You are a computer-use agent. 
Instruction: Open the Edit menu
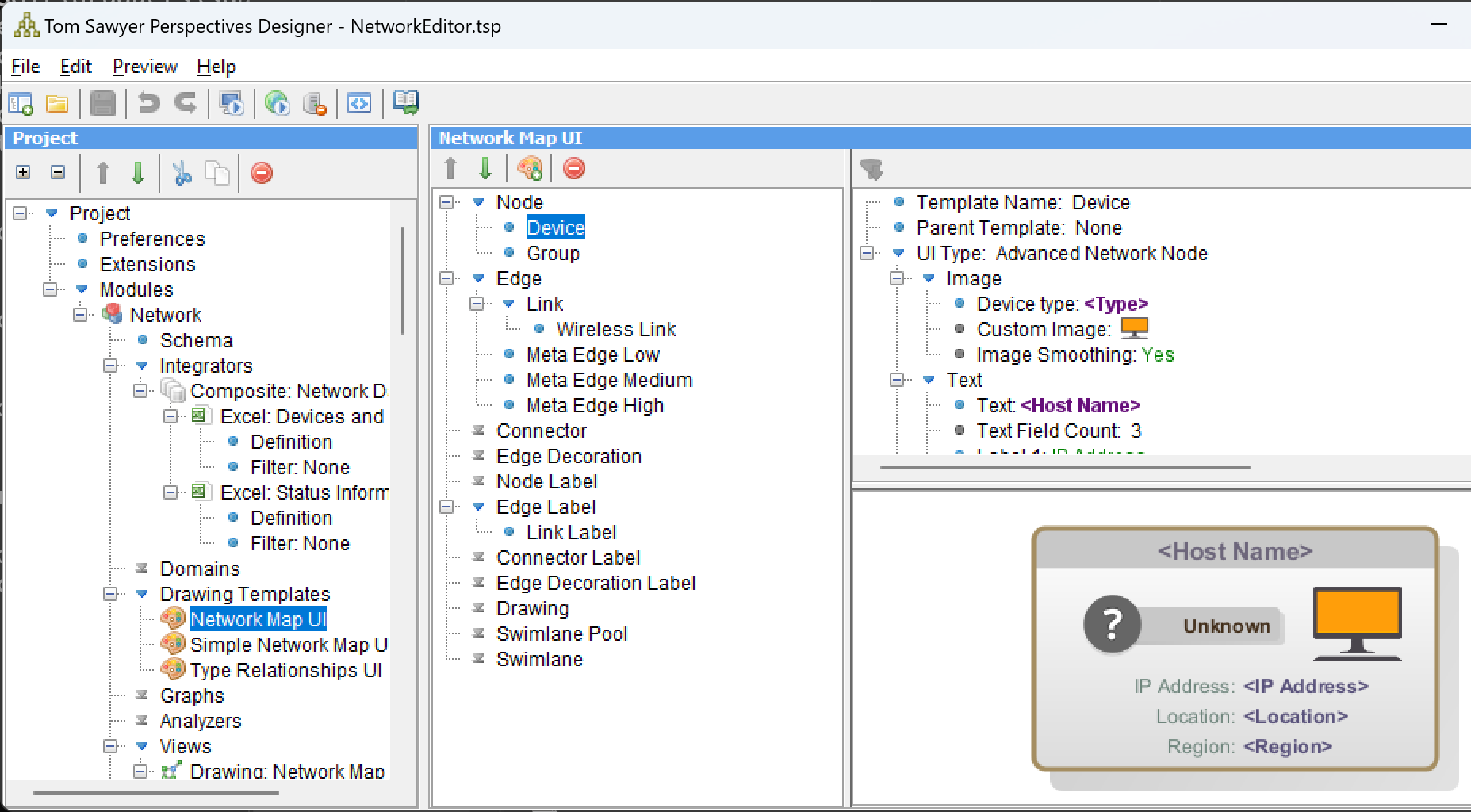click(x=75, y=67)
